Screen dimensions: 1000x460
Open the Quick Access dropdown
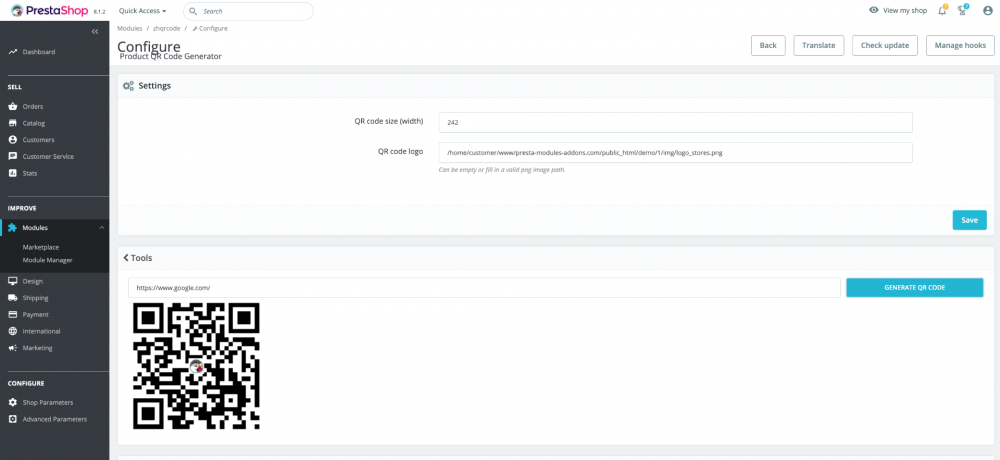pyautogui.click(x=142, y=11)
